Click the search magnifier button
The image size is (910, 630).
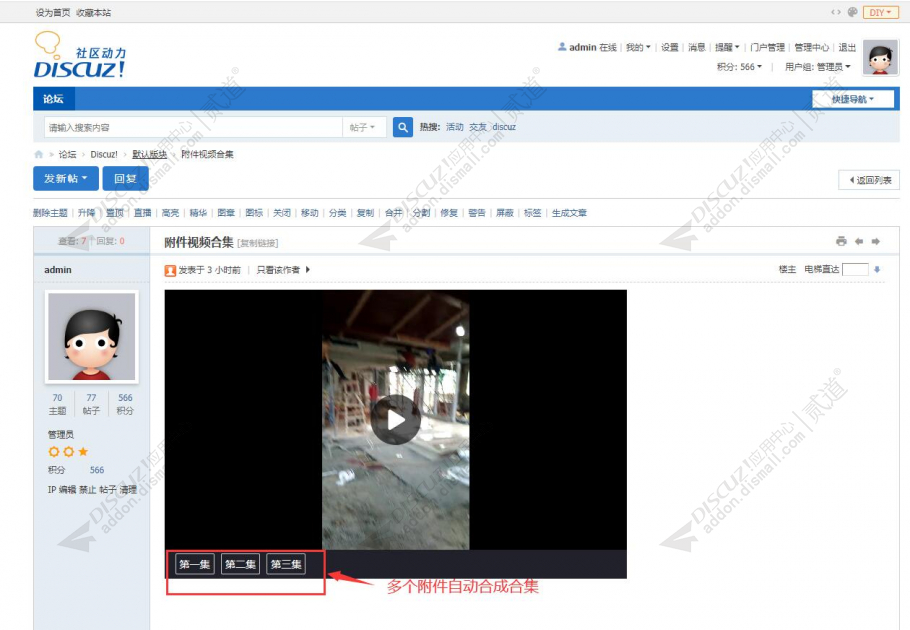[x=403, y=127]
